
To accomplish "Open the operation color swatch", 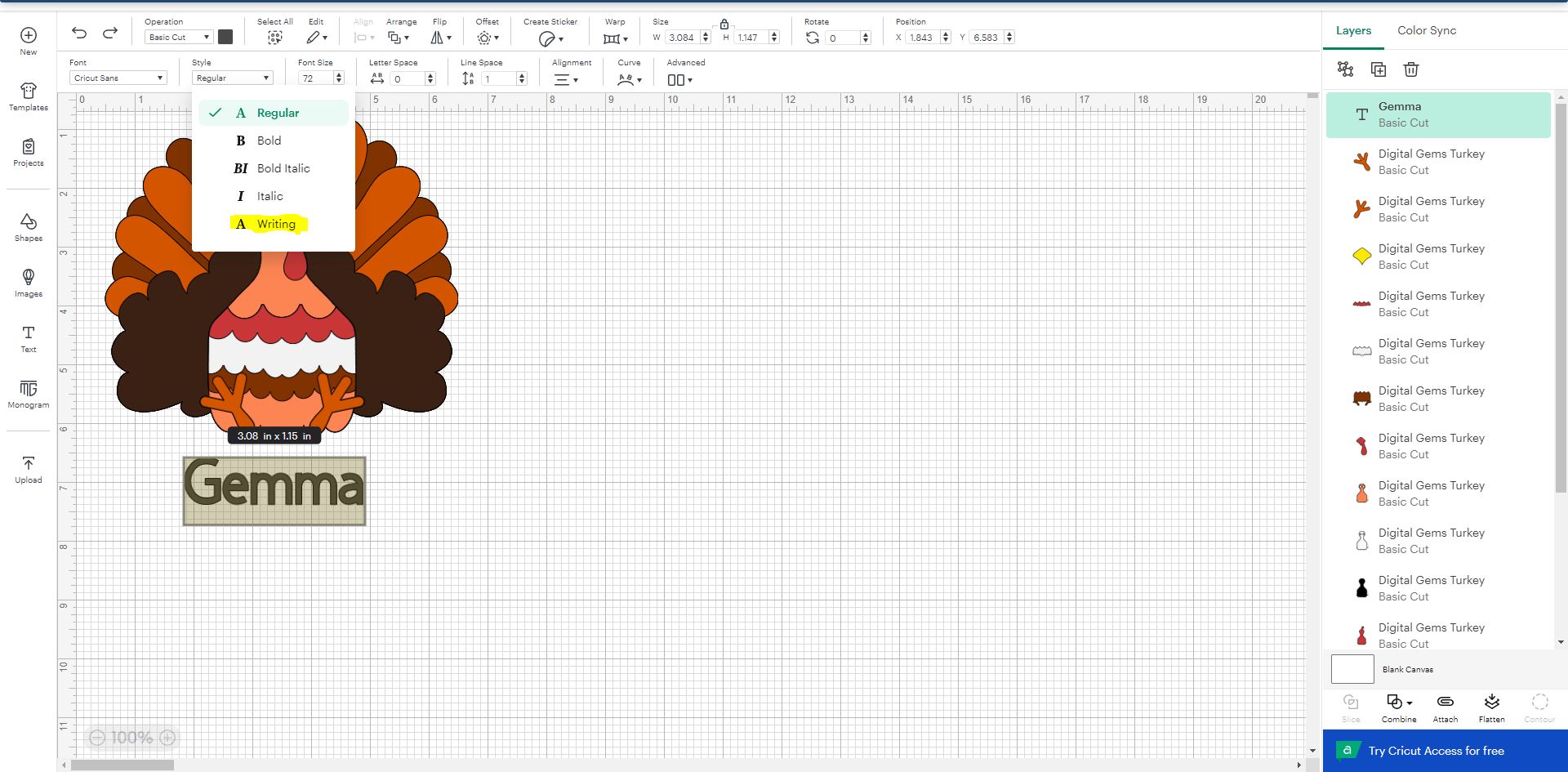I will 225,37.
